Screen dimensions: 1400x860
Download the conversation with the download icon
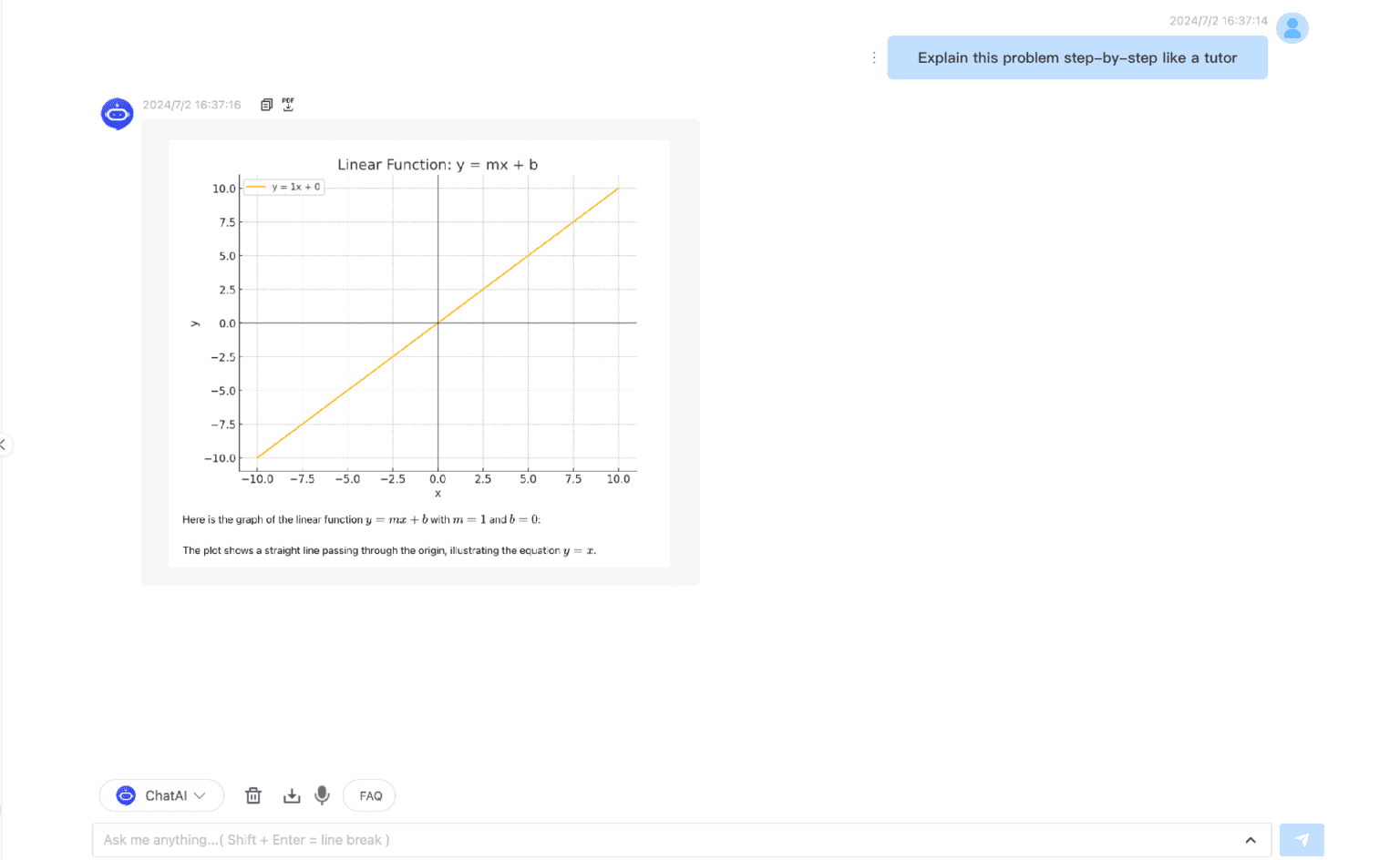click(292, 795)
